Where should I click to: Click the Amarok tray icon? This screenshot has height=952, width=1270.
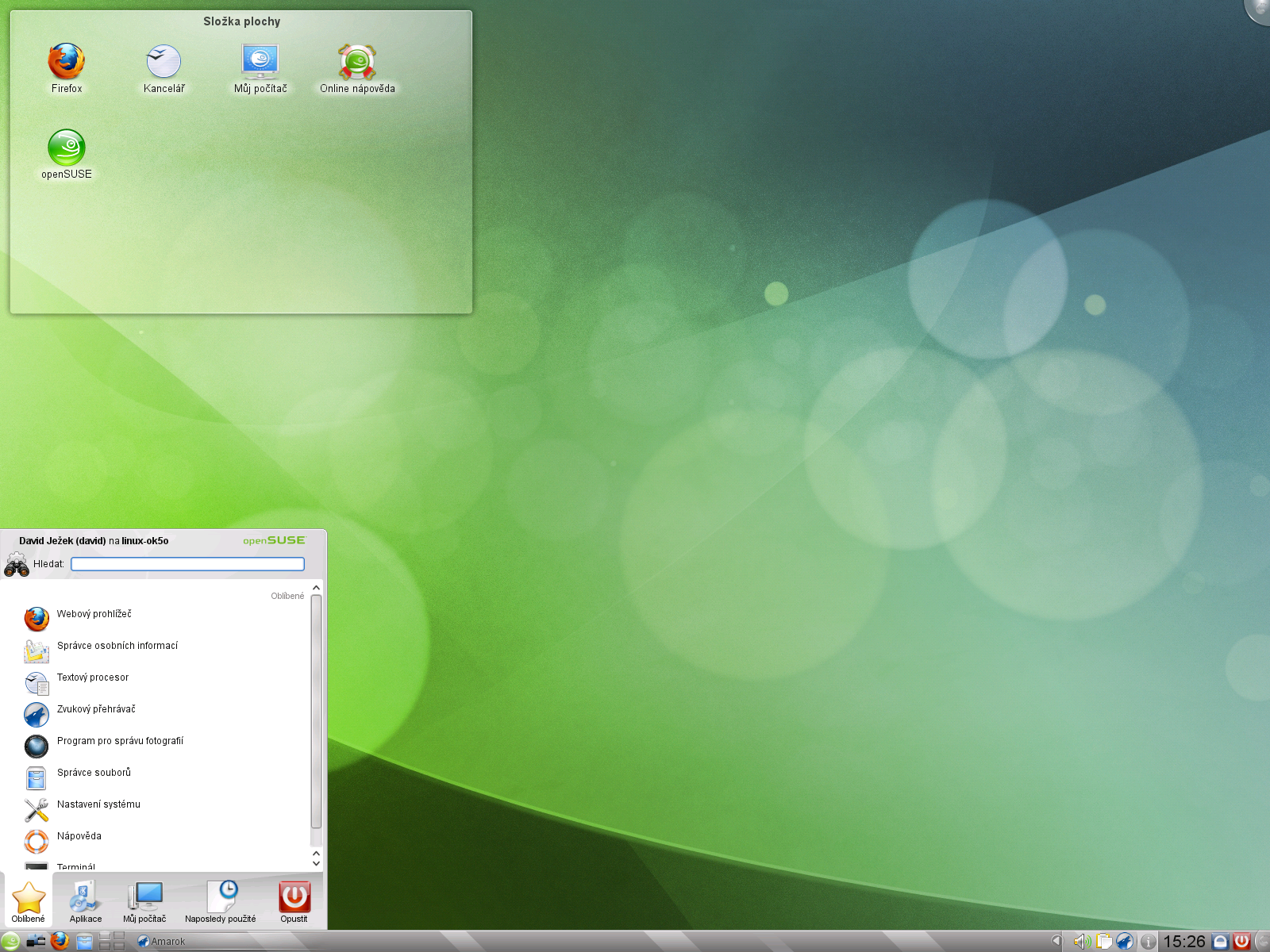coord(1125,942)
